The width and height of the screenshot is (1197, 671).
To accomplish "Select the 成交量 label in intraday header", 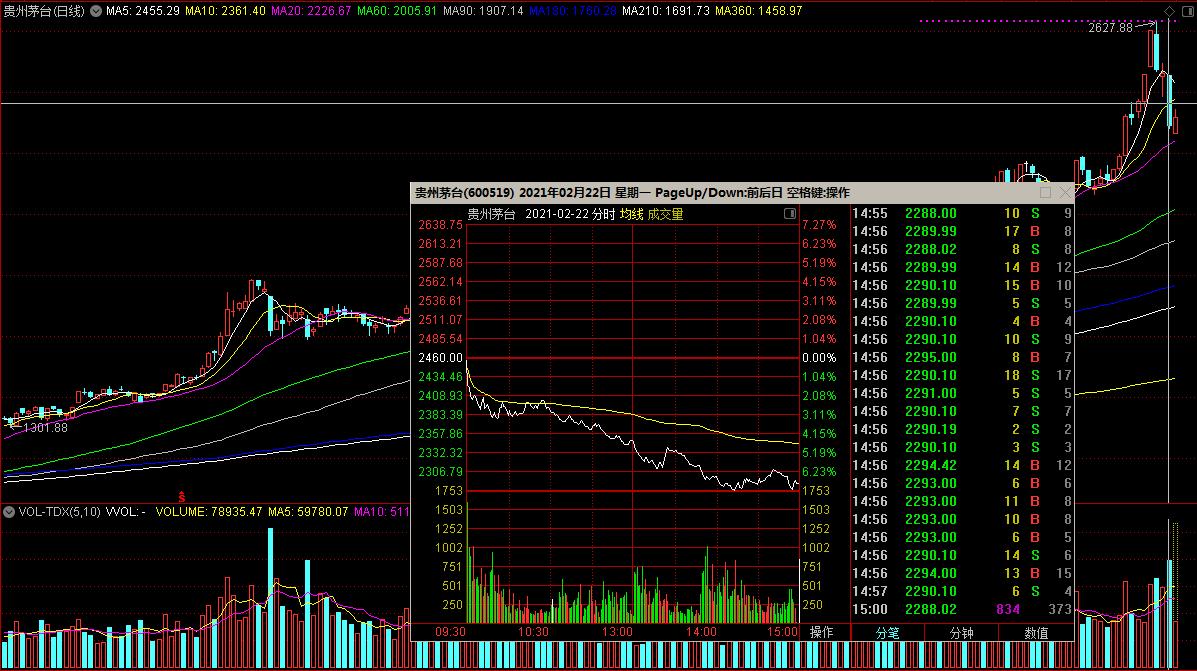I will [666, 215].
